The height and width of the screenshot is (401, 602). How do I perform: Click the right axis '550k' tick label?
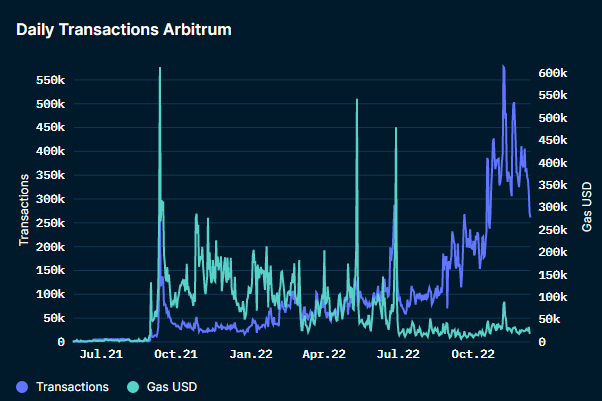(x=553, y=95)
